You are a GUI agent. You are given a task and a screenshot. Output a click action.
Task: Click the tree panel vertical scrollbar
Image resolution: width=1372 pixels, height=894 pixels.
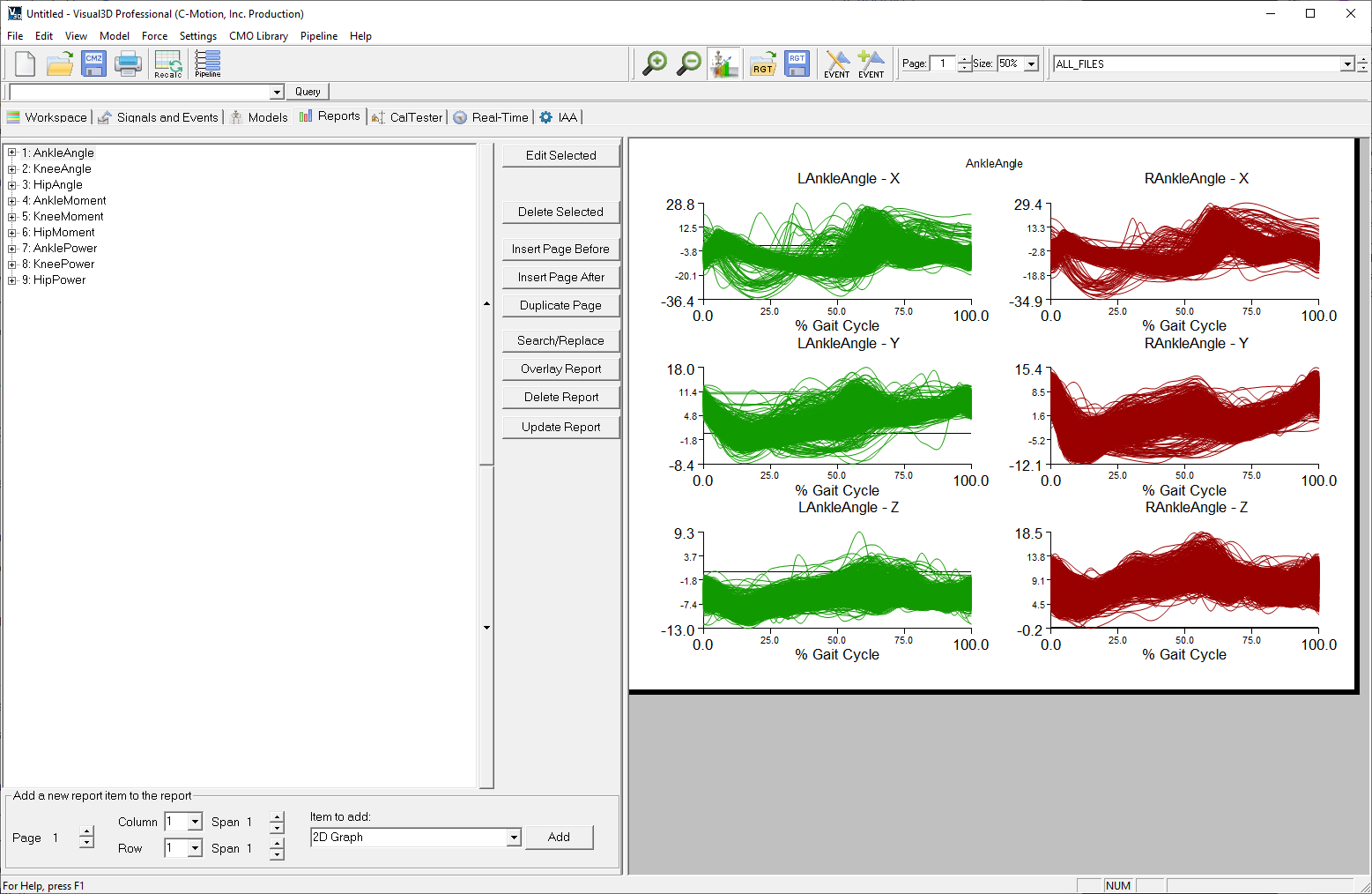coord(486,466)
